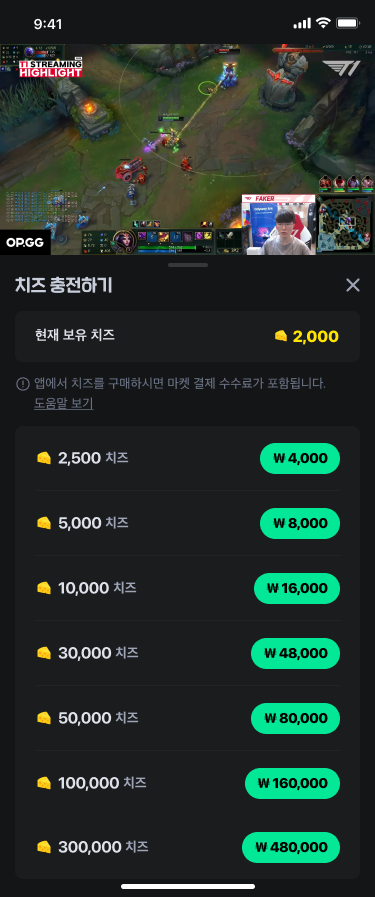This screenshot has width=375, height=897.
Task: Click the bottom sheet drag handle
Action: click(x=188, y=264)
